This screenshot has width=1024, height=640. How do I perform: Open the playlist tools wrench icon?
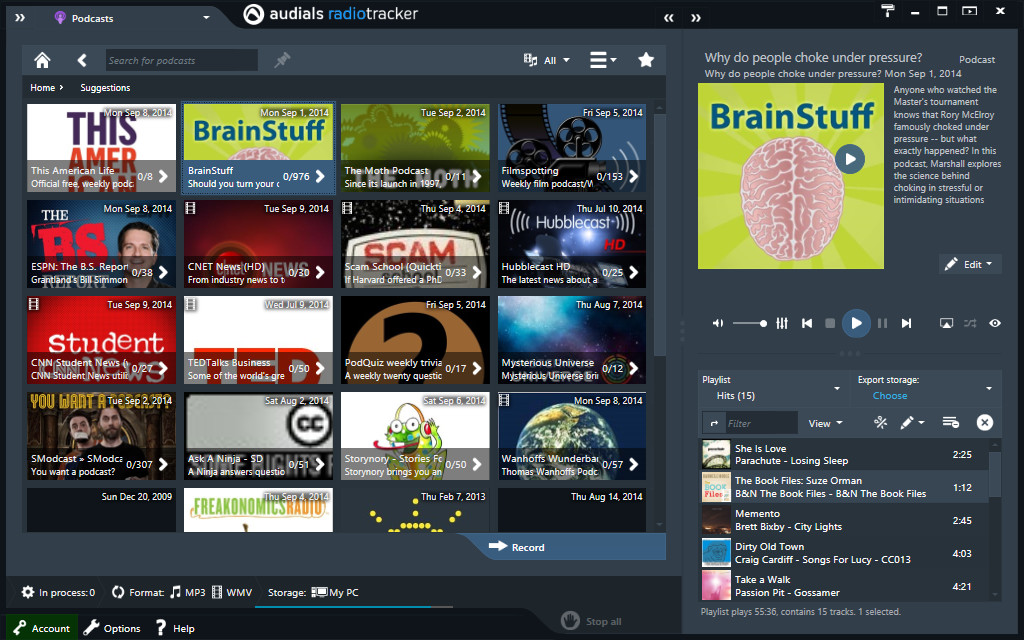tap(880, 423)
